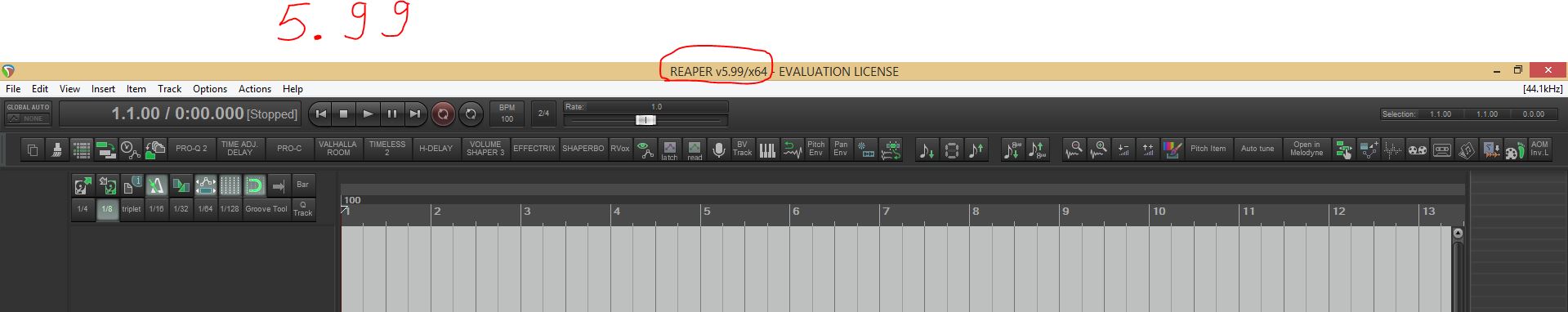Click the clock envelope icon
The image size is (1568, 312).
[131, 149]
